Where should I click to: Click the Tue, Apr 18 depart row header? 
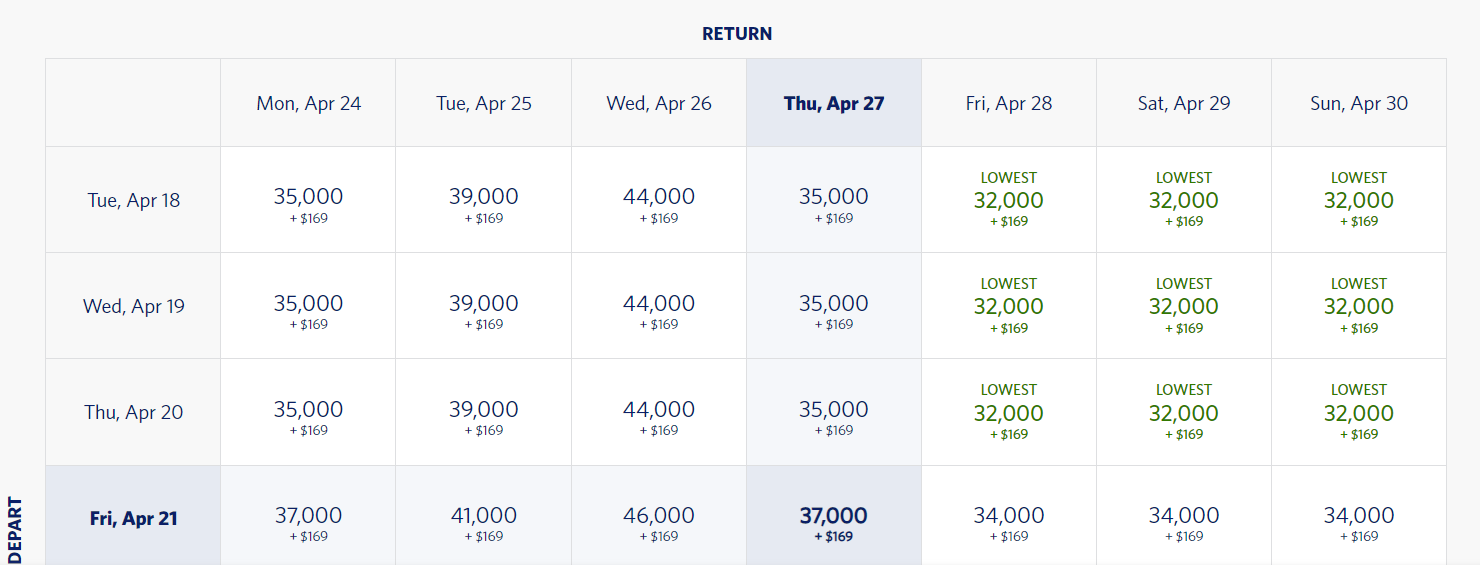[133, 200]
